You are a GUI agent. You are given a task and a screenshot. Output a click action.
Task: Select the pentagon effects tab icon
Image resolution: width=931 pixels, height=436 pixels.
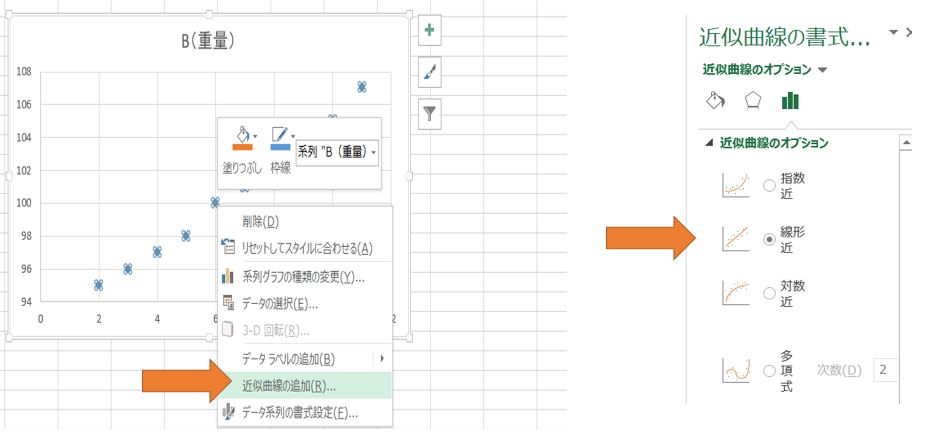(753, 100)
